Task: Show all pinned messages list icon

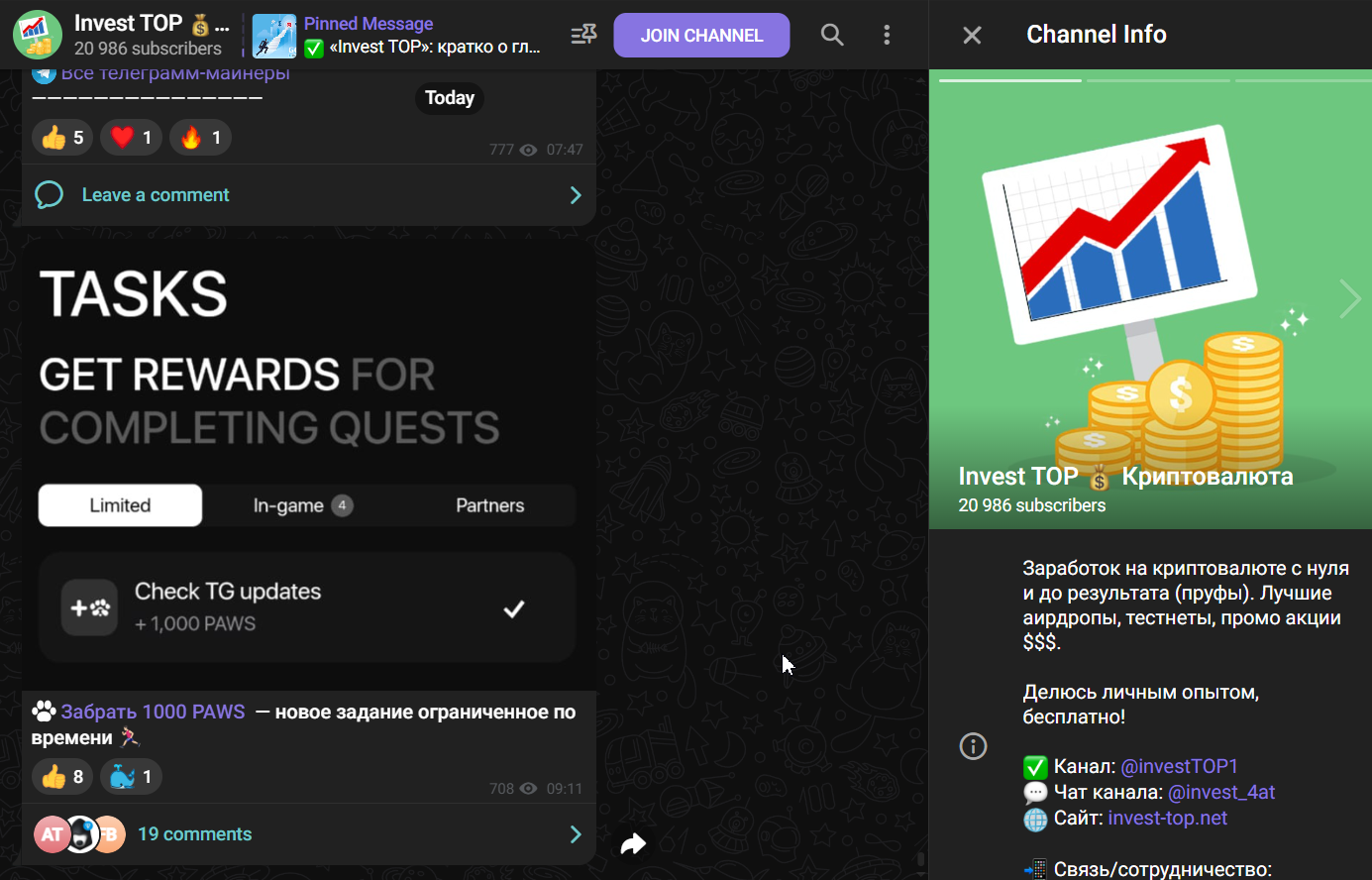Action: [x=584, y=35]
